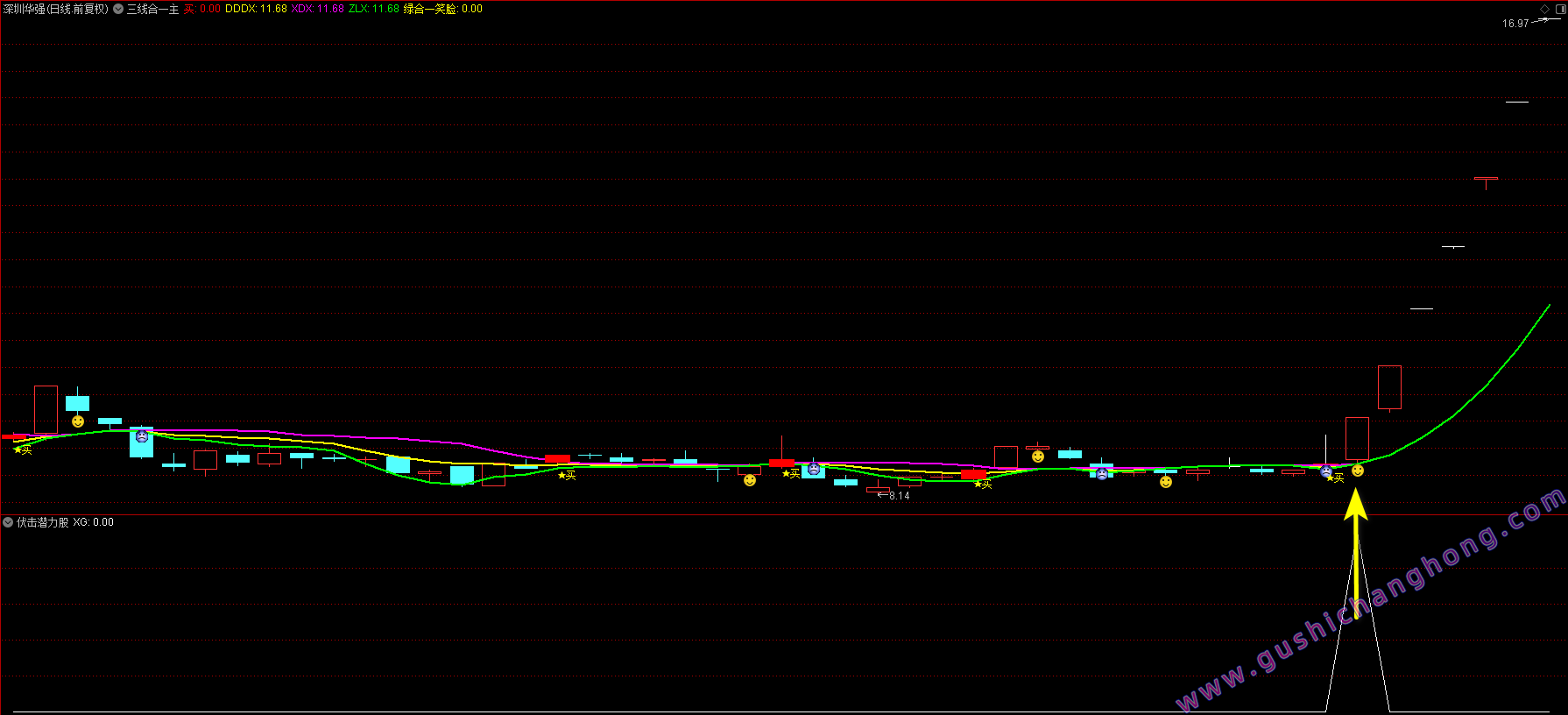1568x715 pixels.
Task: Select the 伏击潜力股 indicator name
Action: pos(43,522)
